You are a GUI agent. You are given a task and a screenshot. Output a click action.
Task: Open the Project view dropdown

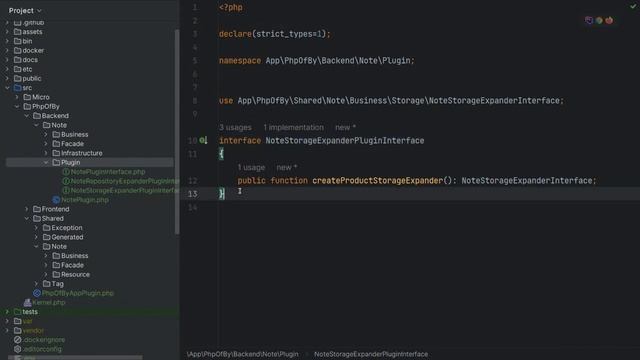pos(25,11)
